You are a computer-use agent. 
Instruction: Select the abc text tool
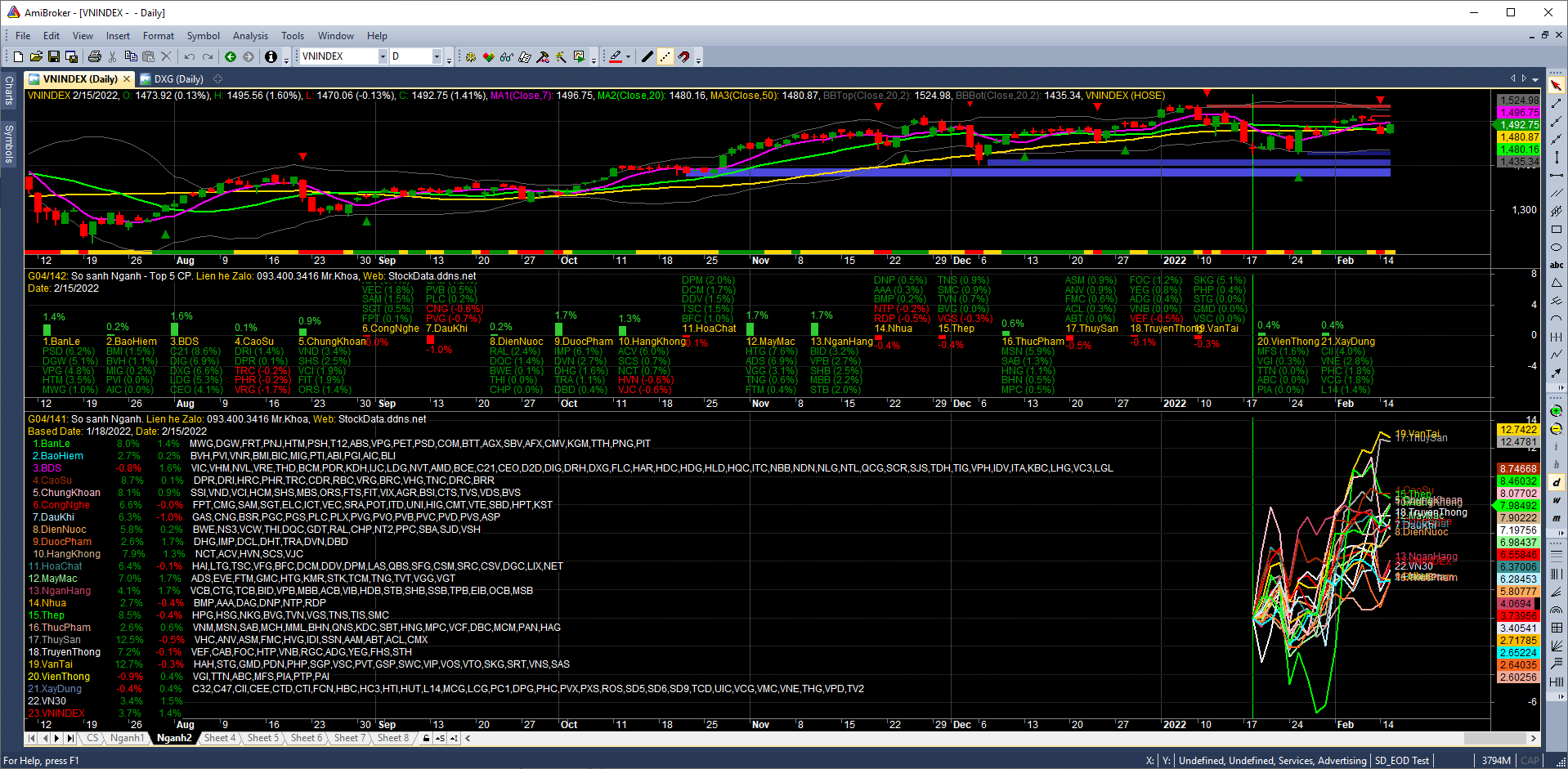tap(1556, 265)
